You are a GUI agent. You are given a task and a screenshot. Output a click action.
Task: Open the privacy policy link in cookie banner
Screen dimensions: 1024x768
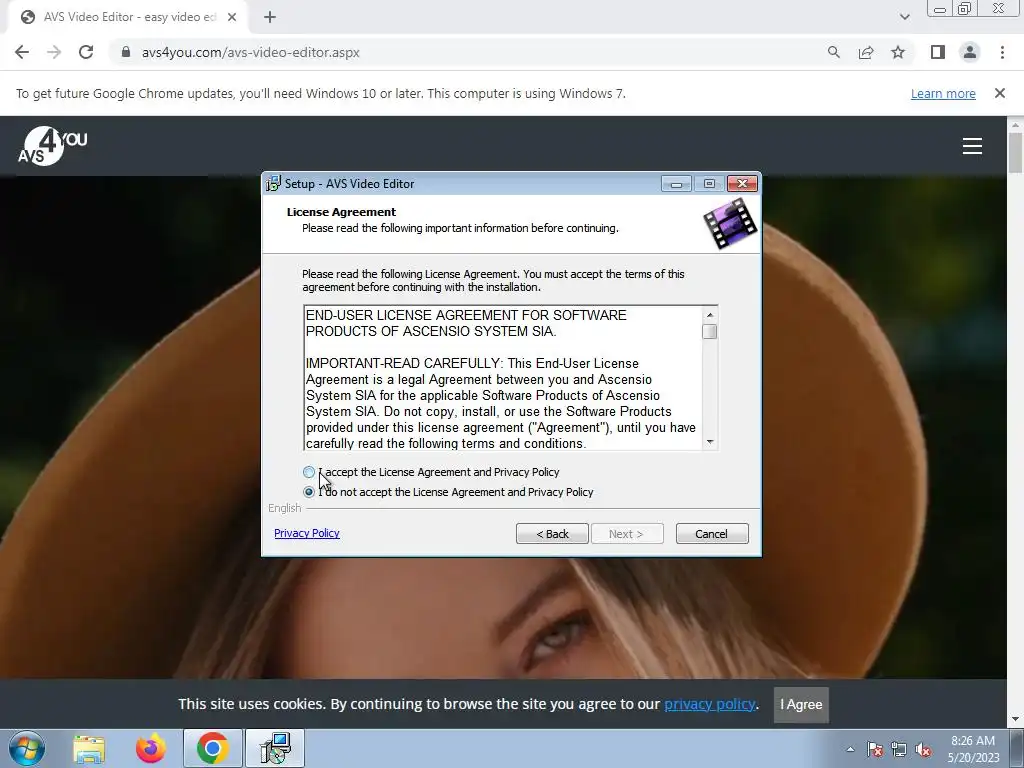coord(709,704)
